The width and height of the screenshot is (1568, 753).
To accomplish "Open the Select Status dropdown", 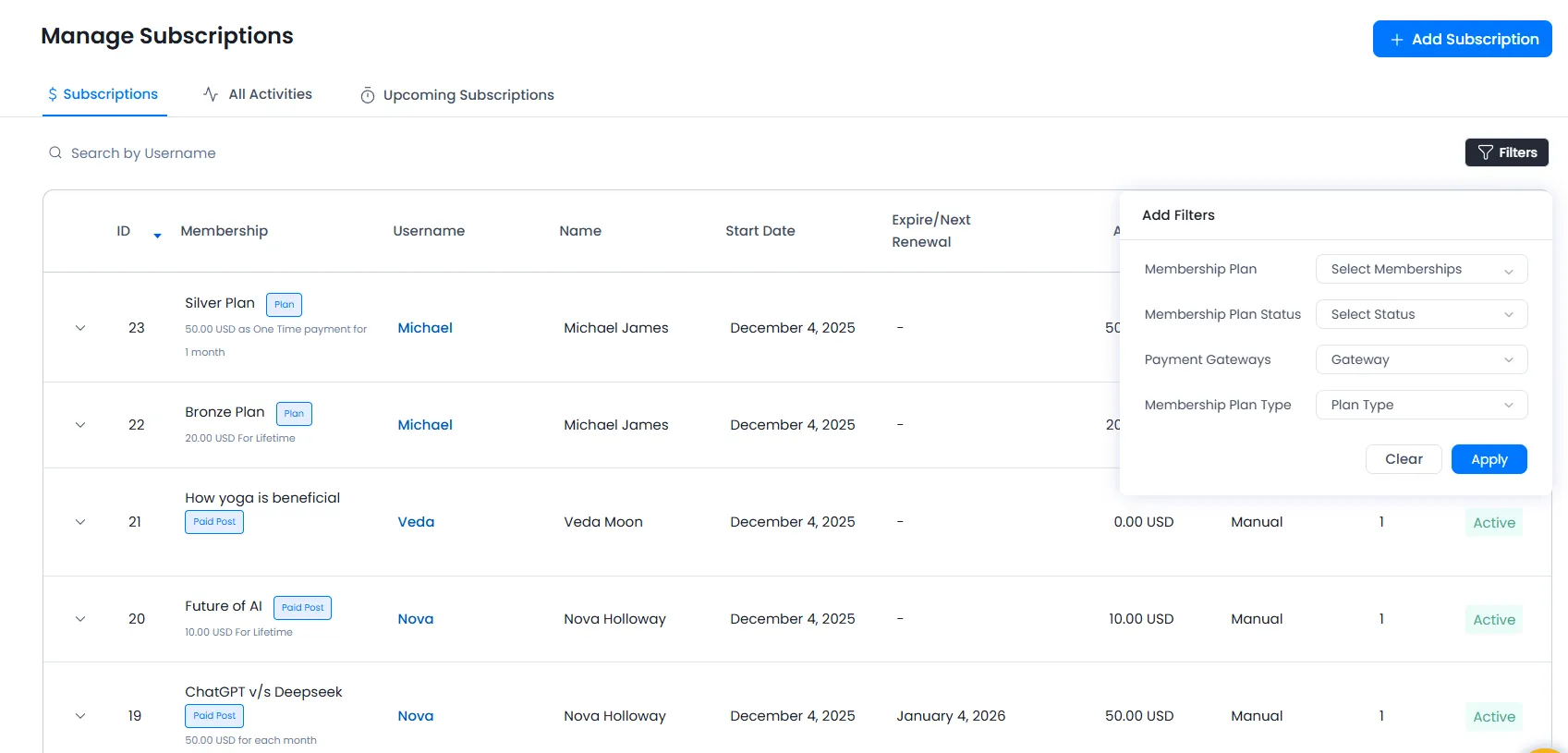I will coord(1421,314).
